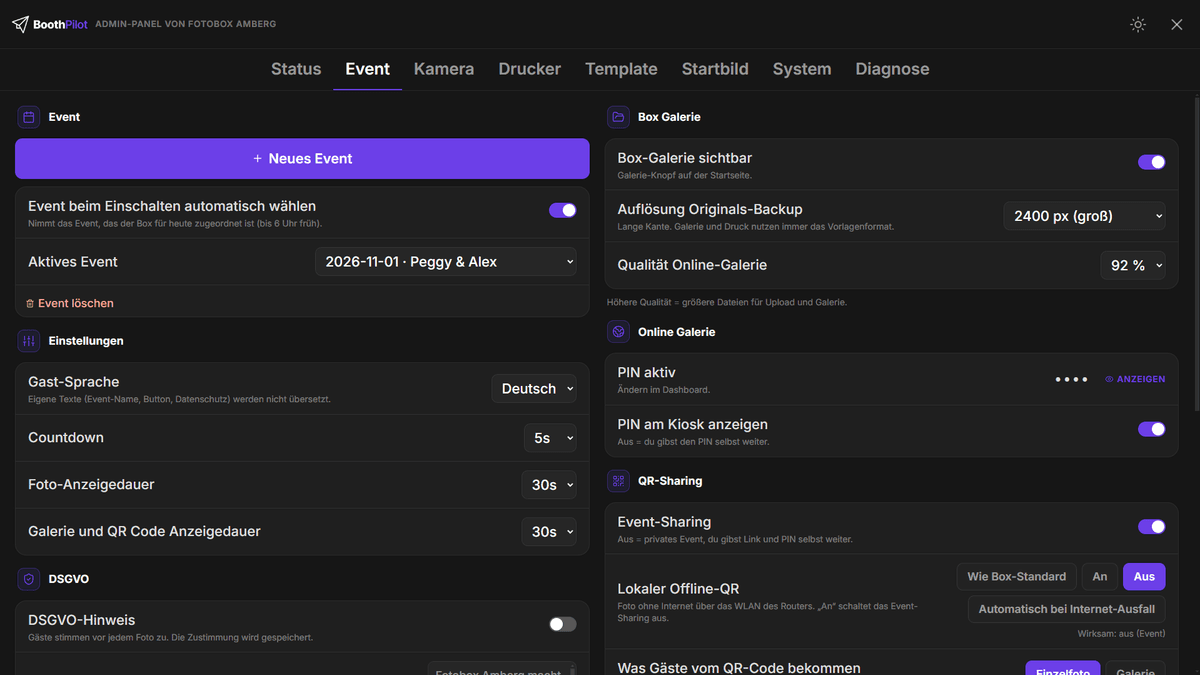Click the eye icon beside ANZEIGEN
Image resolution: width=1200 pixels, height=675 pixels.
(1110, 379)
